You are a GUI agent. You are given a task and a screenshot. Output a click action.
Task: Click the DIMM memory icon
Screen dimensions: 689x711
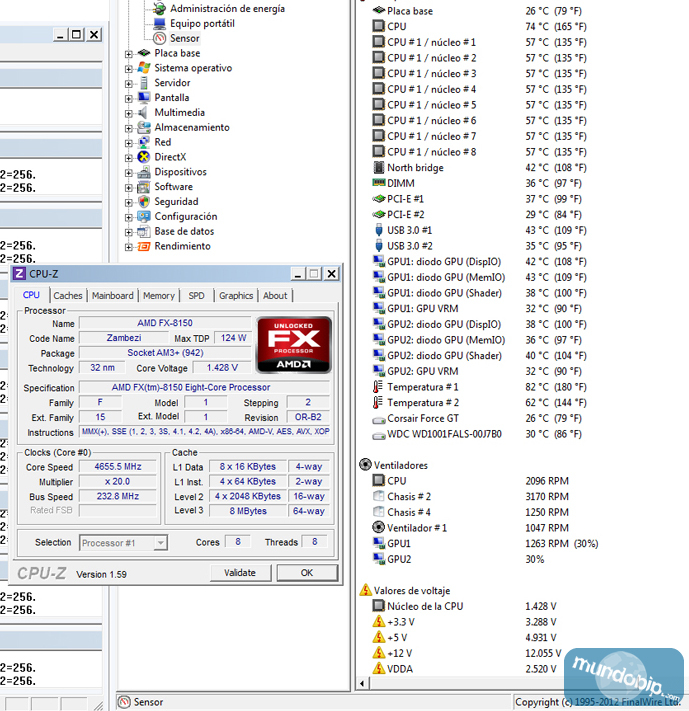[379, 183]
